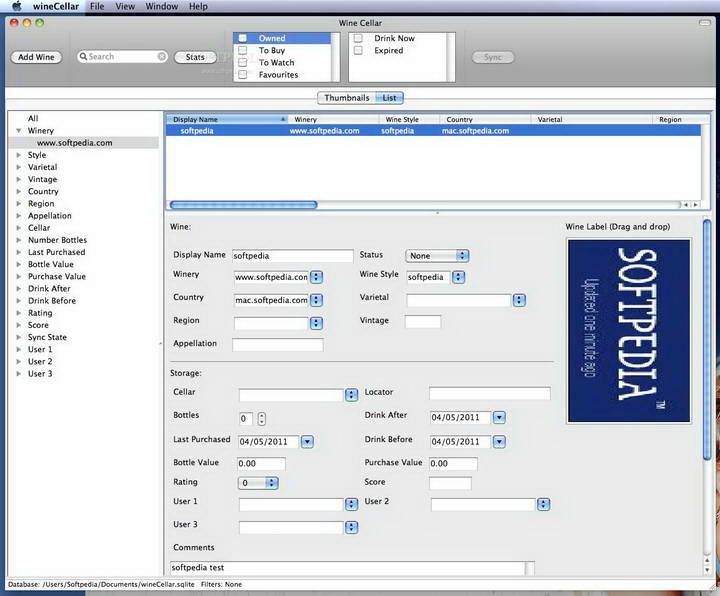
Task: Switch to Thumbnails view
Action: click(347, 98)
